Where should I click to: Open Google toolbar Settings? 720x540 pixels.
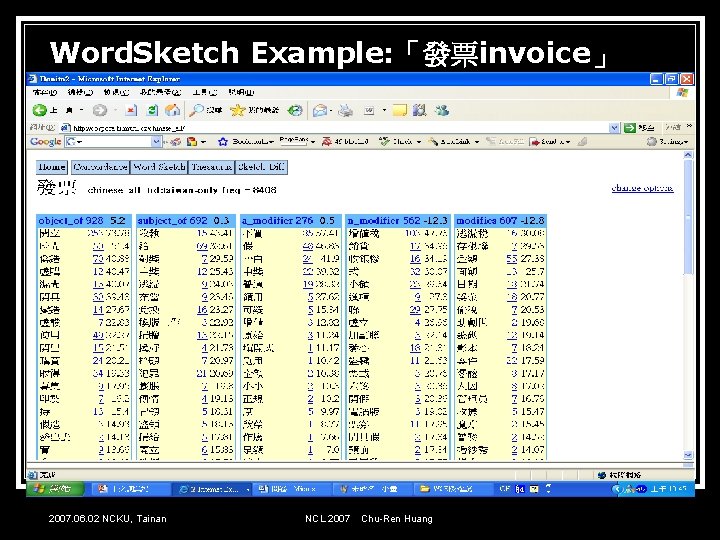(x=667, y=141)
